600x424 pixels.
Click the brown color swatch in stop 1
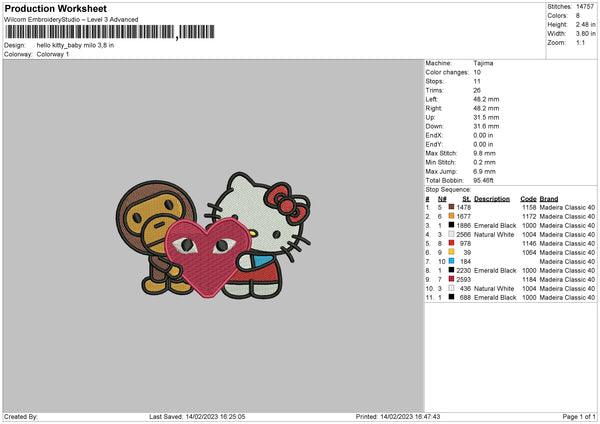[452, 207]
